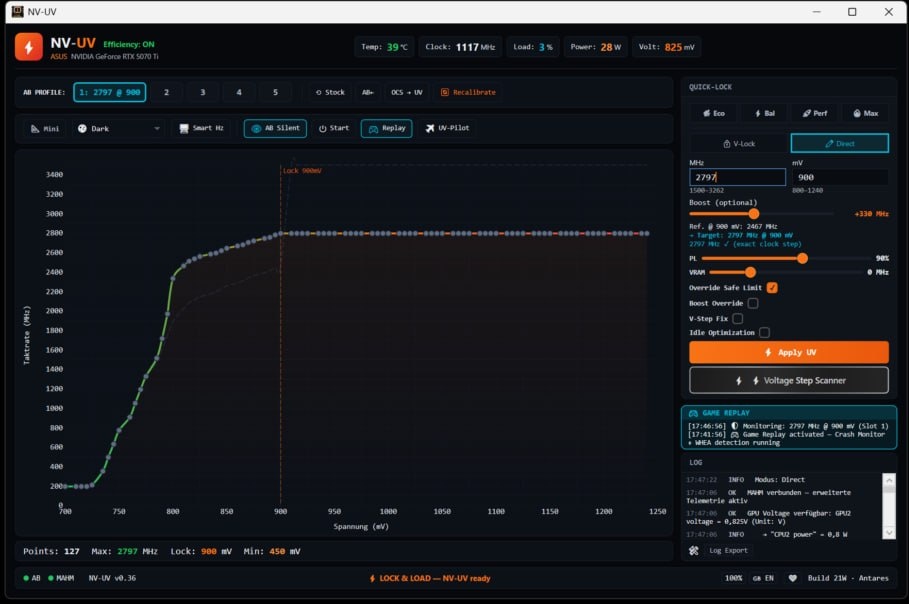Image resolution: width=909 pixels, height=604 pixels.
Task: Click the Temp 39 °C readout
Action: coord(384,47)
